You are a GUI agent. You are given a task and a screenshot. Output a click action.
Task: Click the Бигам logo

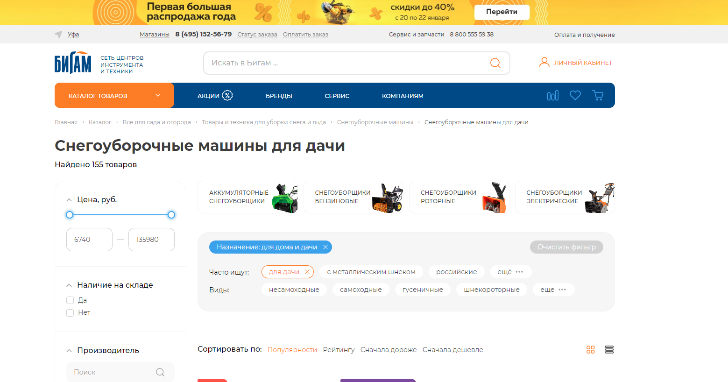click(x=73, y=63)
